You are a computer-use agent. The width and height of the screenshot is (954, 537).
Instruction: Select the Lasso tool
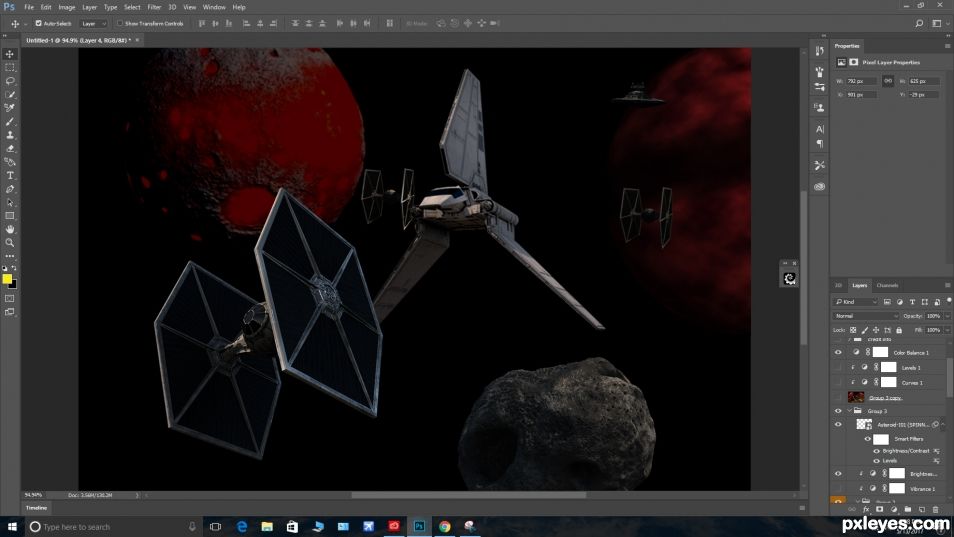pos(10,81)
